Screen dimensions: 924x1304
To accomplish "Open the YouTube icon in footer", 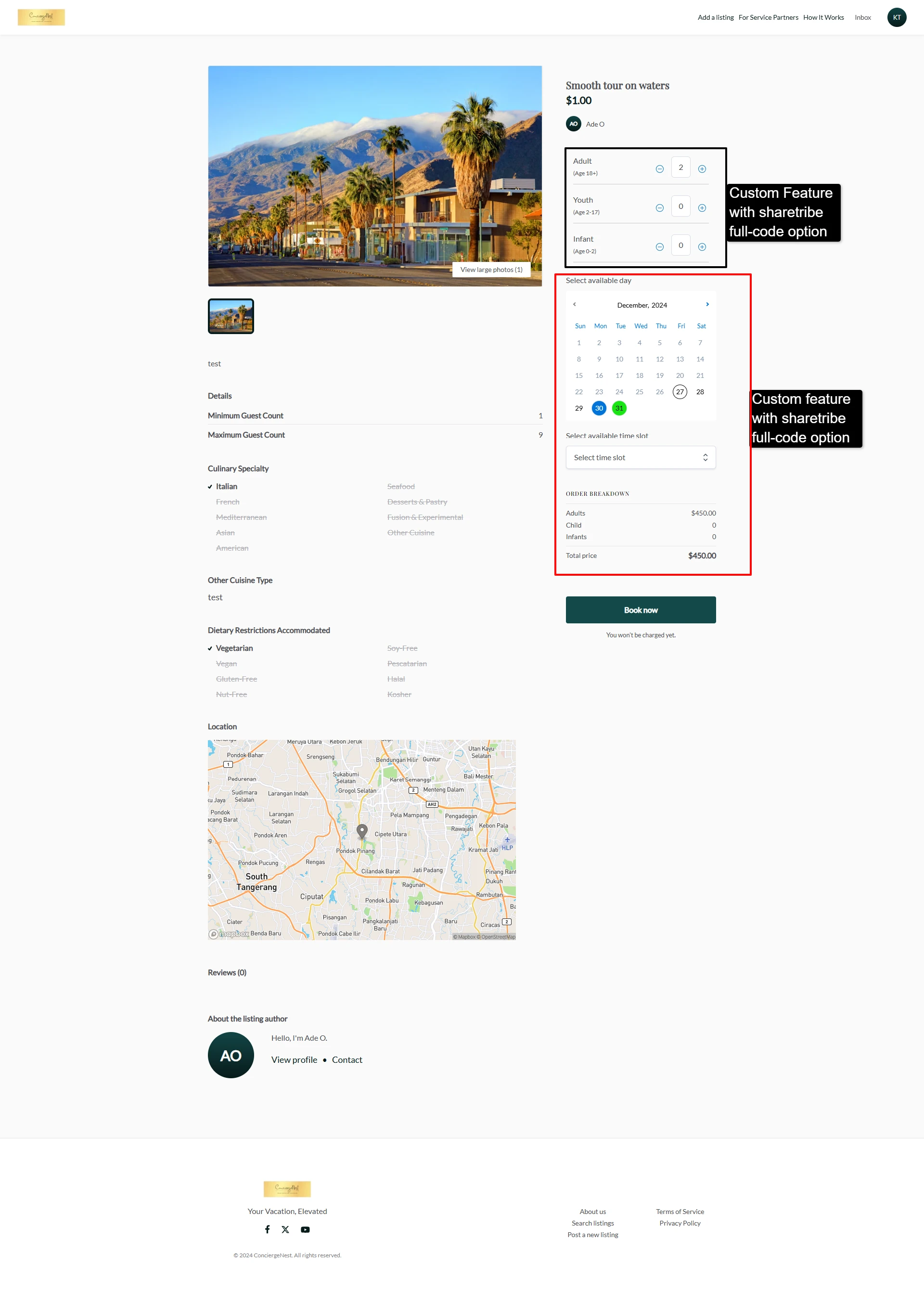I will click(306, 1229).
